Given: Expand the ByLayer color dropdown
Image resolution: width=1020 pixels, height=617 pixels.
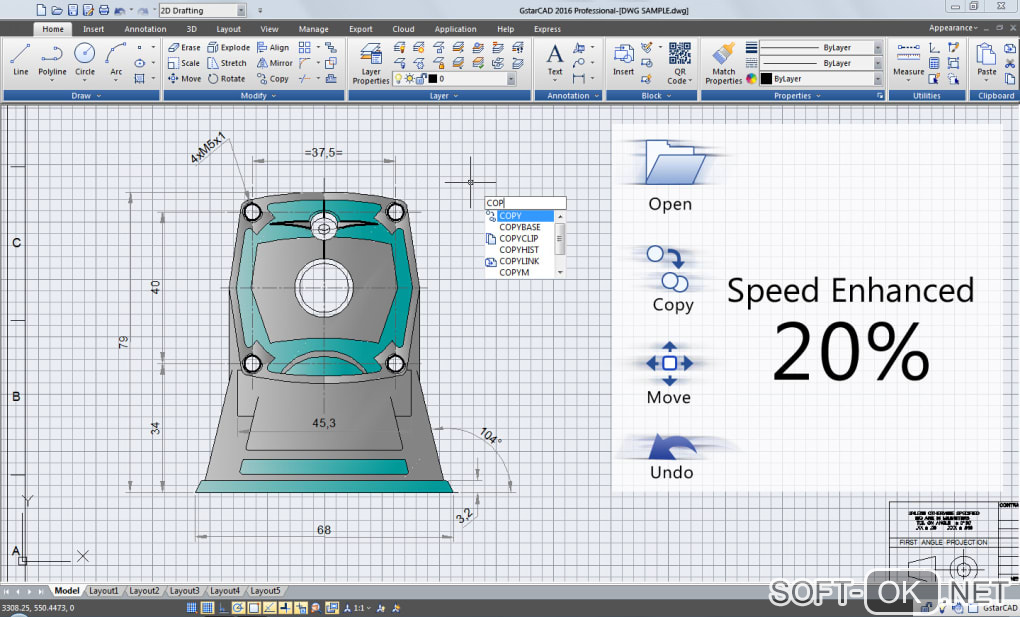Looking at the screenshot, I should [x=878, y=78].
